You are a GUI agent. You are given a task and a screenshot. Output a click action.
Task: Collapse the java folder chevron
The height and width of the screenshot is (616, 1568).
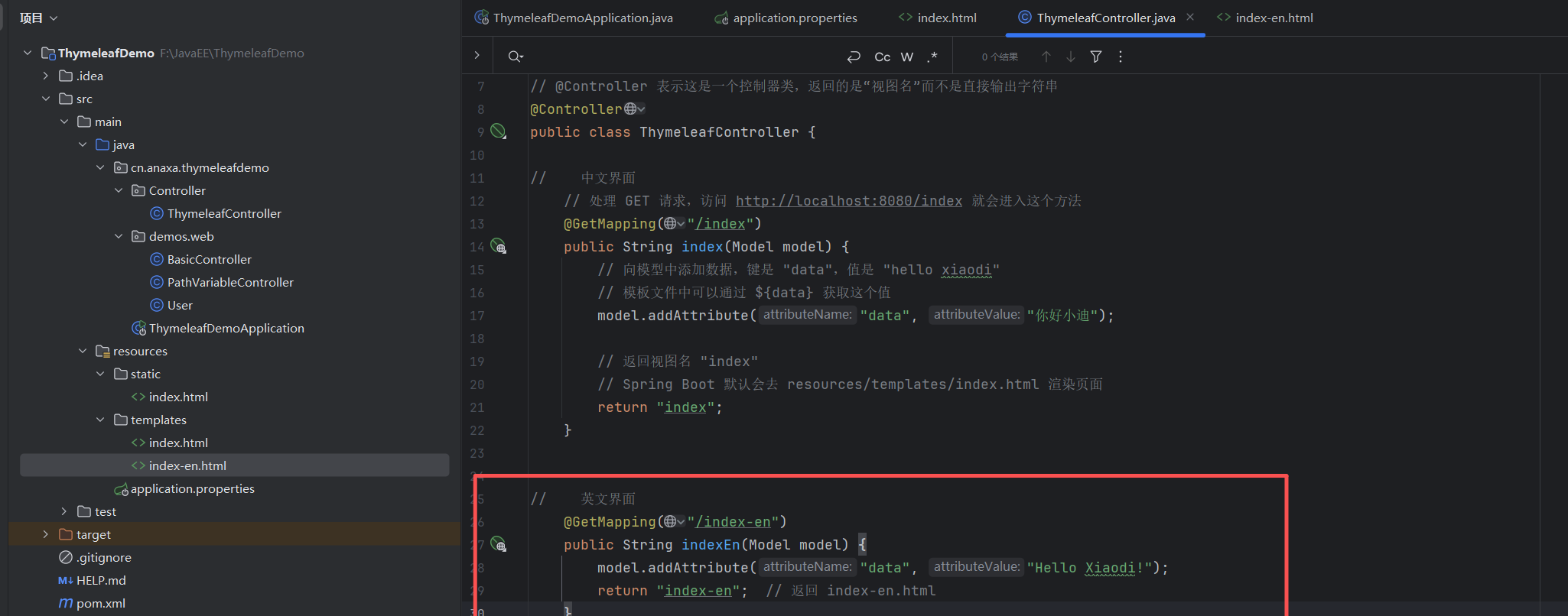[x=83, y=144]
